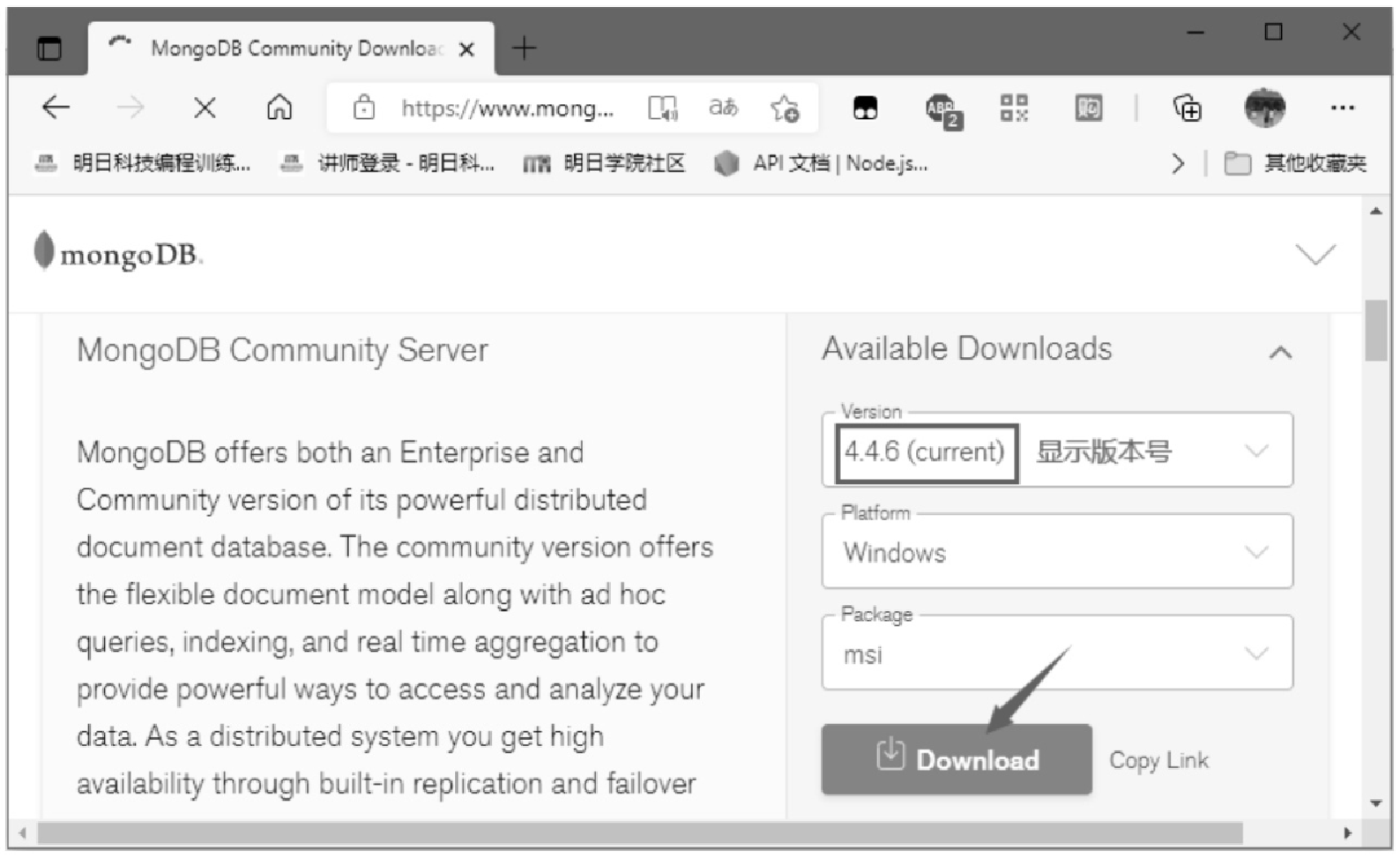
Task: Open a new tab with plus button
Action: (x=524, y=48)
